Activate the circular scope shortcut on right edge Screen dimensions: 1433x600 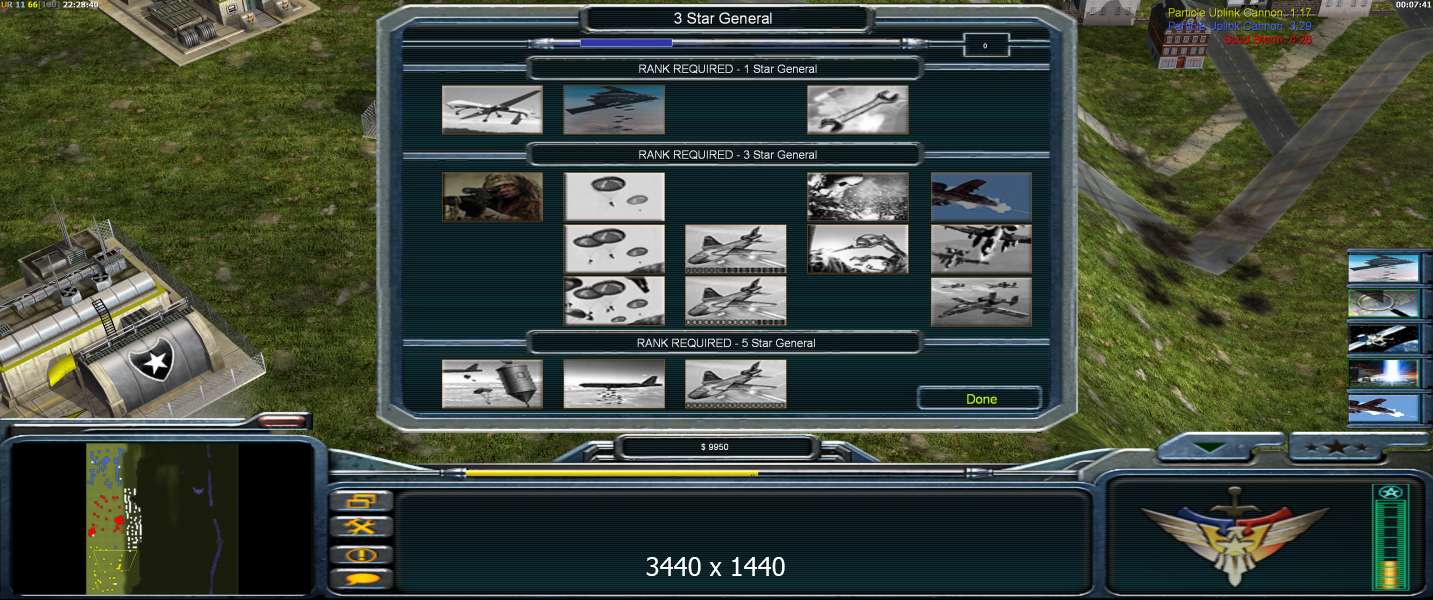click(x=1384, y=302)
